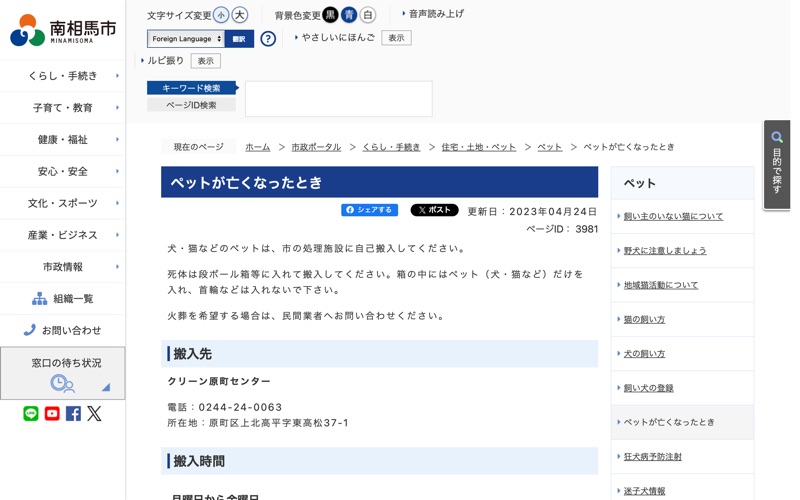
Task: Click the 搬入時間 section heading
Action: (x=380, y=461)
